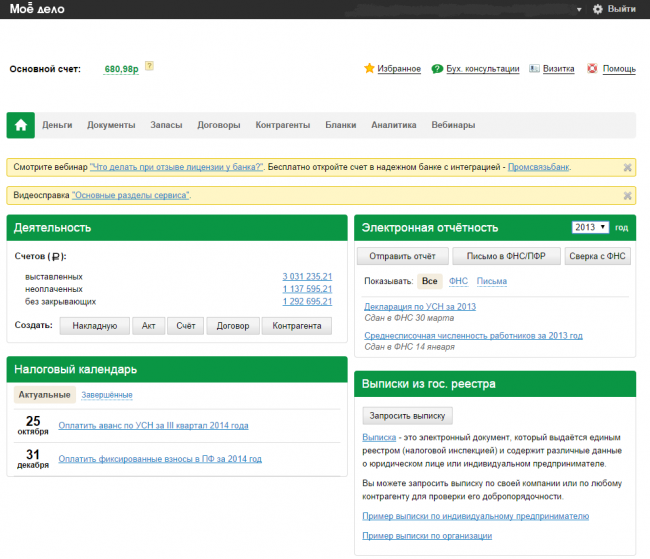Click the 25 октября date entry

pos(33,425)
